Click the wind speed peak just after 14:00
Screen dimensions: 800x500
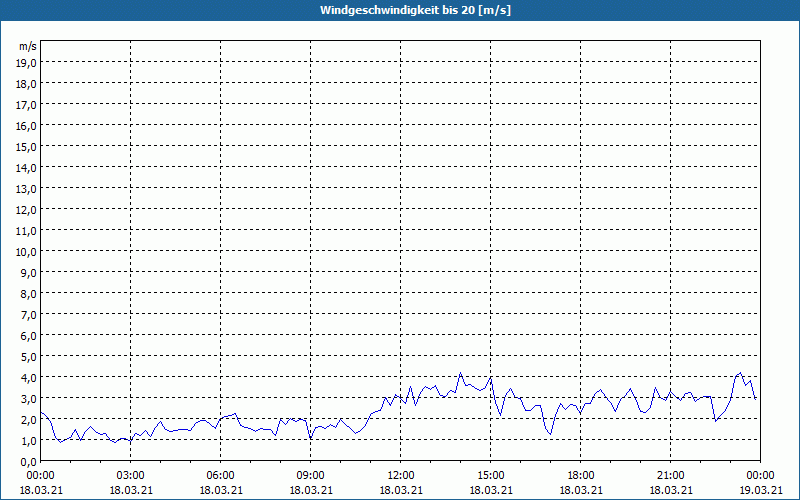(461, 373)
